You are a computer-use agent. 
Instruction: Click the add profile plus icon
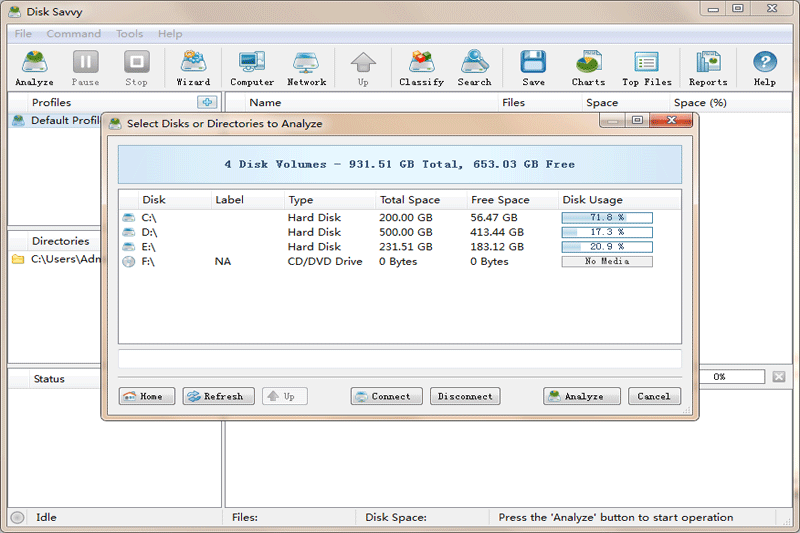[207, 102]
